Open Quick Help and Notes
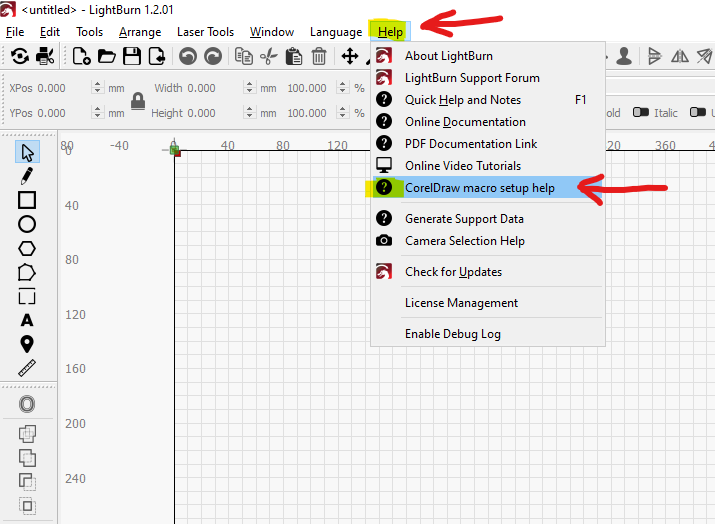Image resolution: width=715 pixels, height=524 pixels. point(488,99)
